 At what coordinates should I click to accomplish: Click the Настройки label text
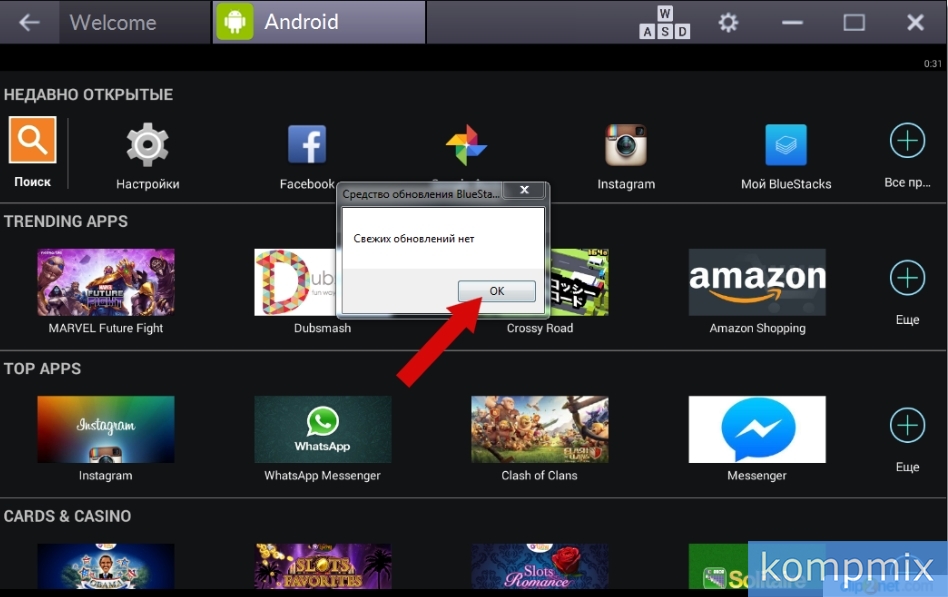(x=148, y=184)
